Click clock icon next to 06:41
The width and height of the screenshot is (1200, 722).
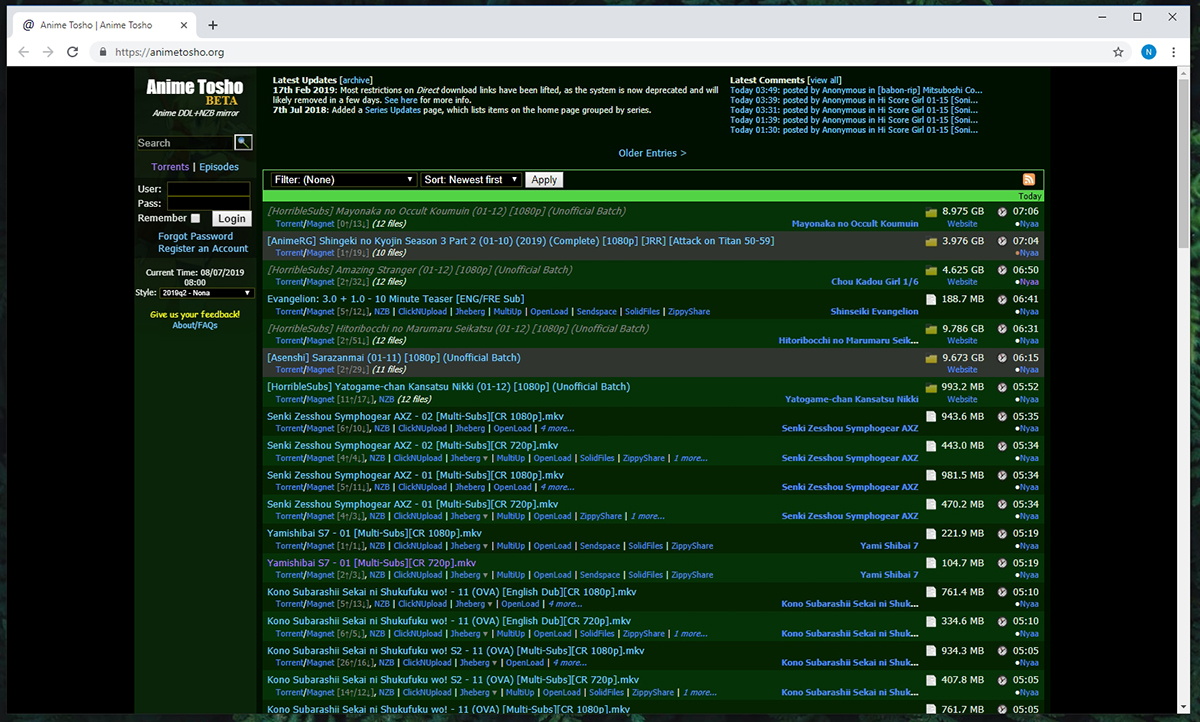pyautogui.click(x=1002, y=299)
